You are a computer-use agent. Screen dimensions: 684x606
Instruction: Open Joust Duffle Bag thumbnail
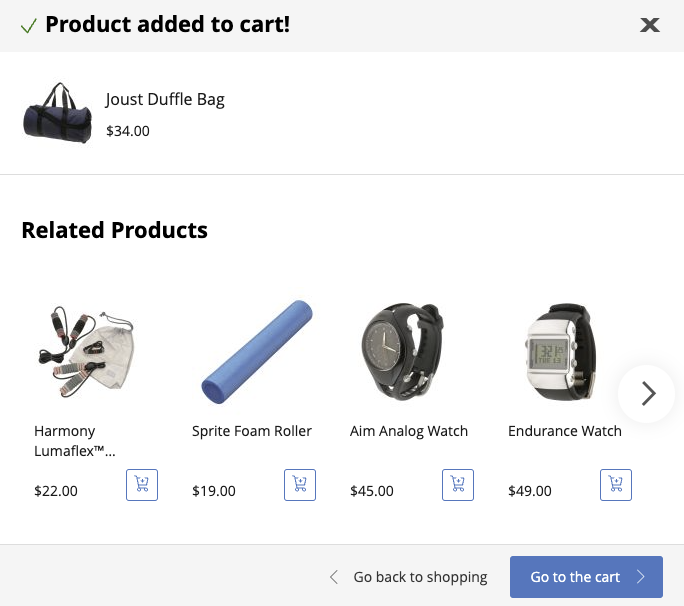point(57,114)
